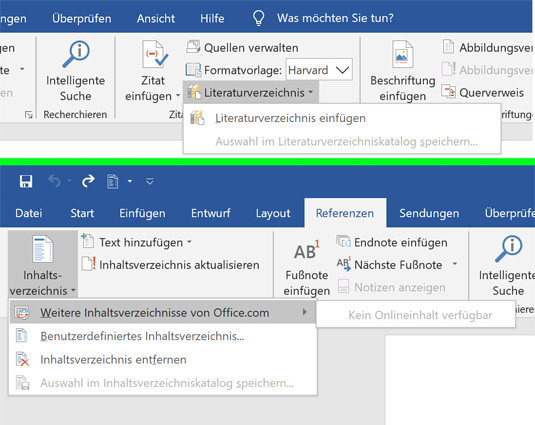Click the lightbulb Tell Me icon
Screen dimensions: 535x425
(259, 18)
